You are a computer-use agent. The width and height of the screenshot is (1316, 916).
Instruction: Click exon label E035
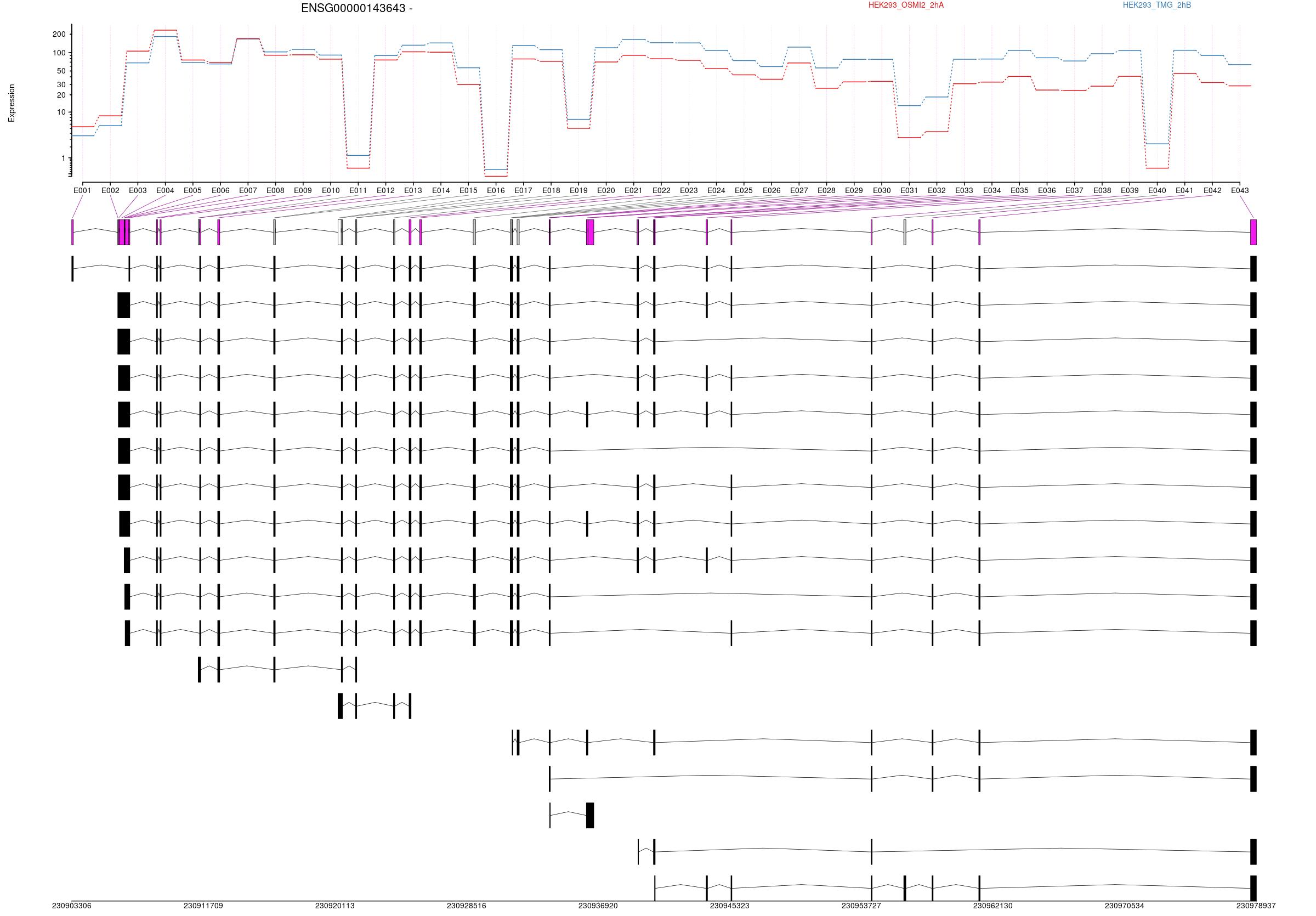pyautogui.click(x=1020, y=190)
